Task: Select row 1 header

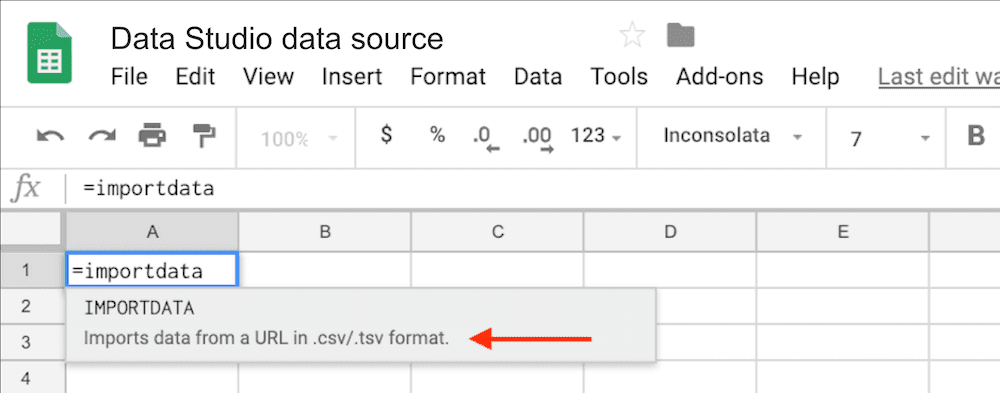Action: coord(33,270)
